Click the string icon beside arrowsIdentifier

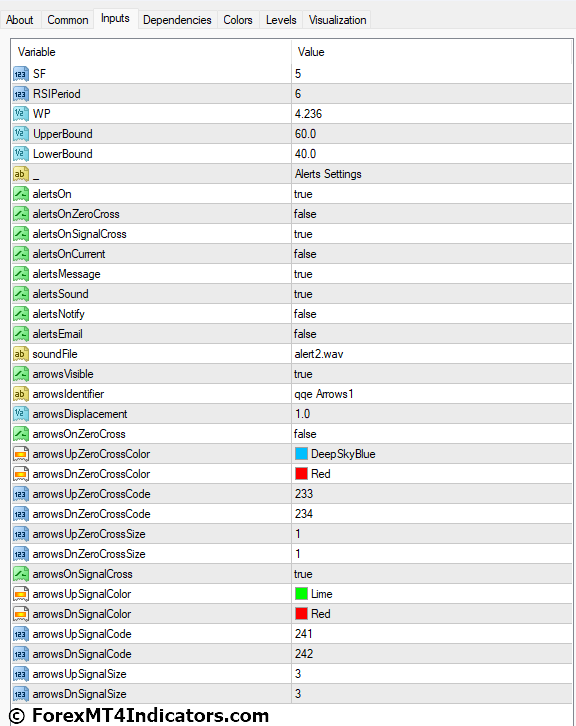tap(21, 394)
